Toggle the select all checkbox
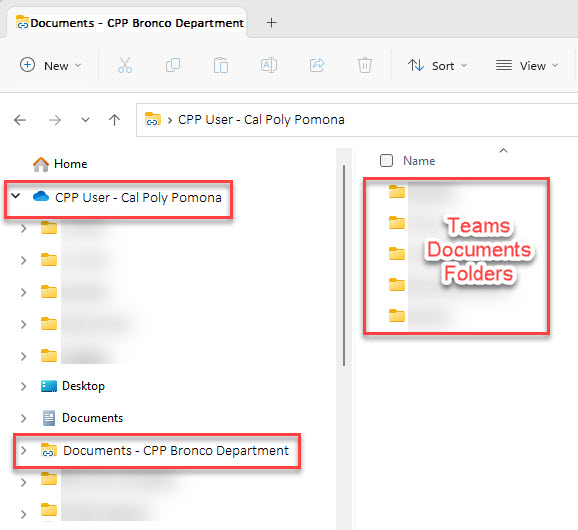This screenshot has height=530, width=578. point(386,161)
